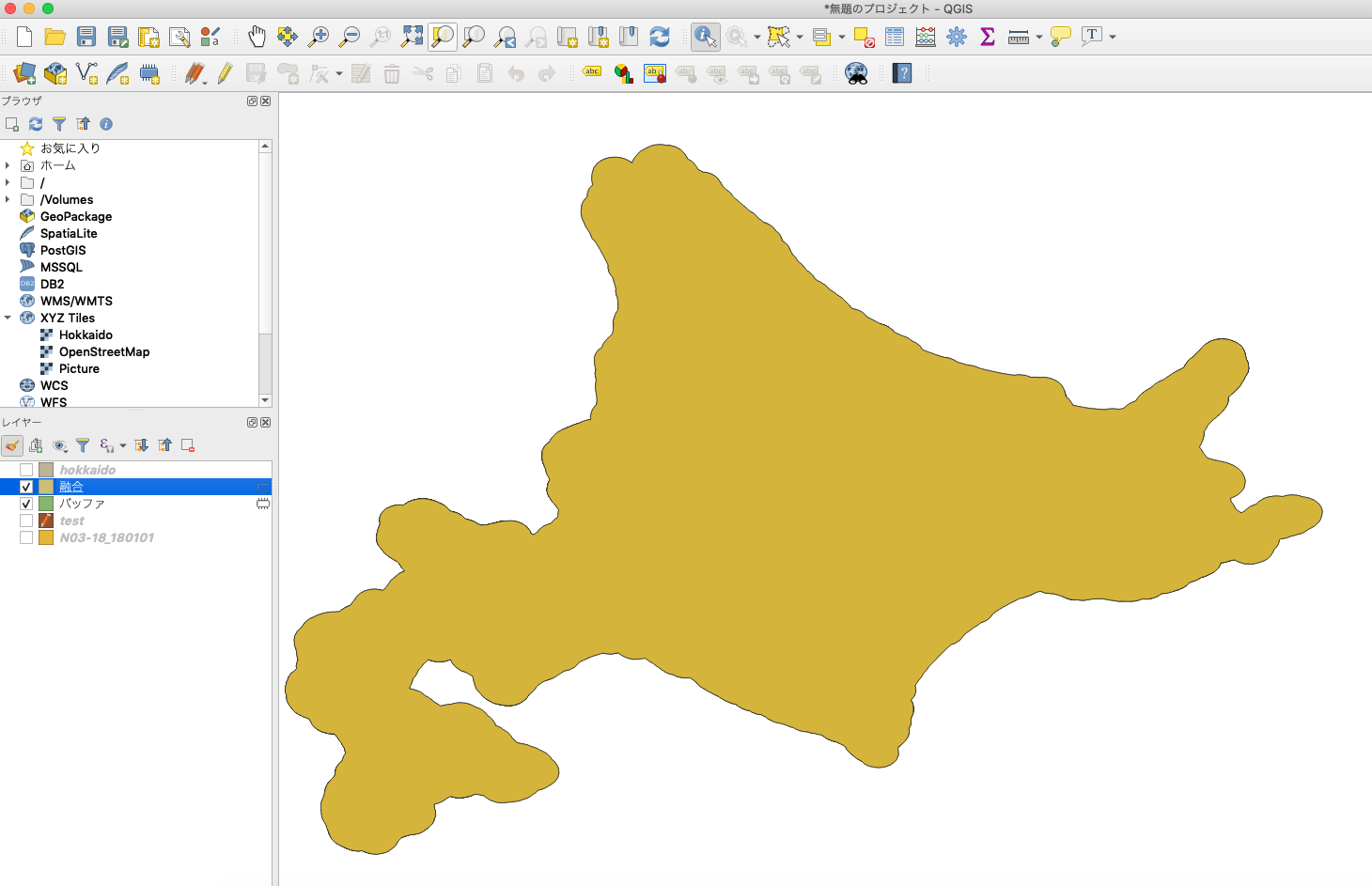Toggle editing with the pencil icon
Screen dimensions: 1372x886
point(226,73)
